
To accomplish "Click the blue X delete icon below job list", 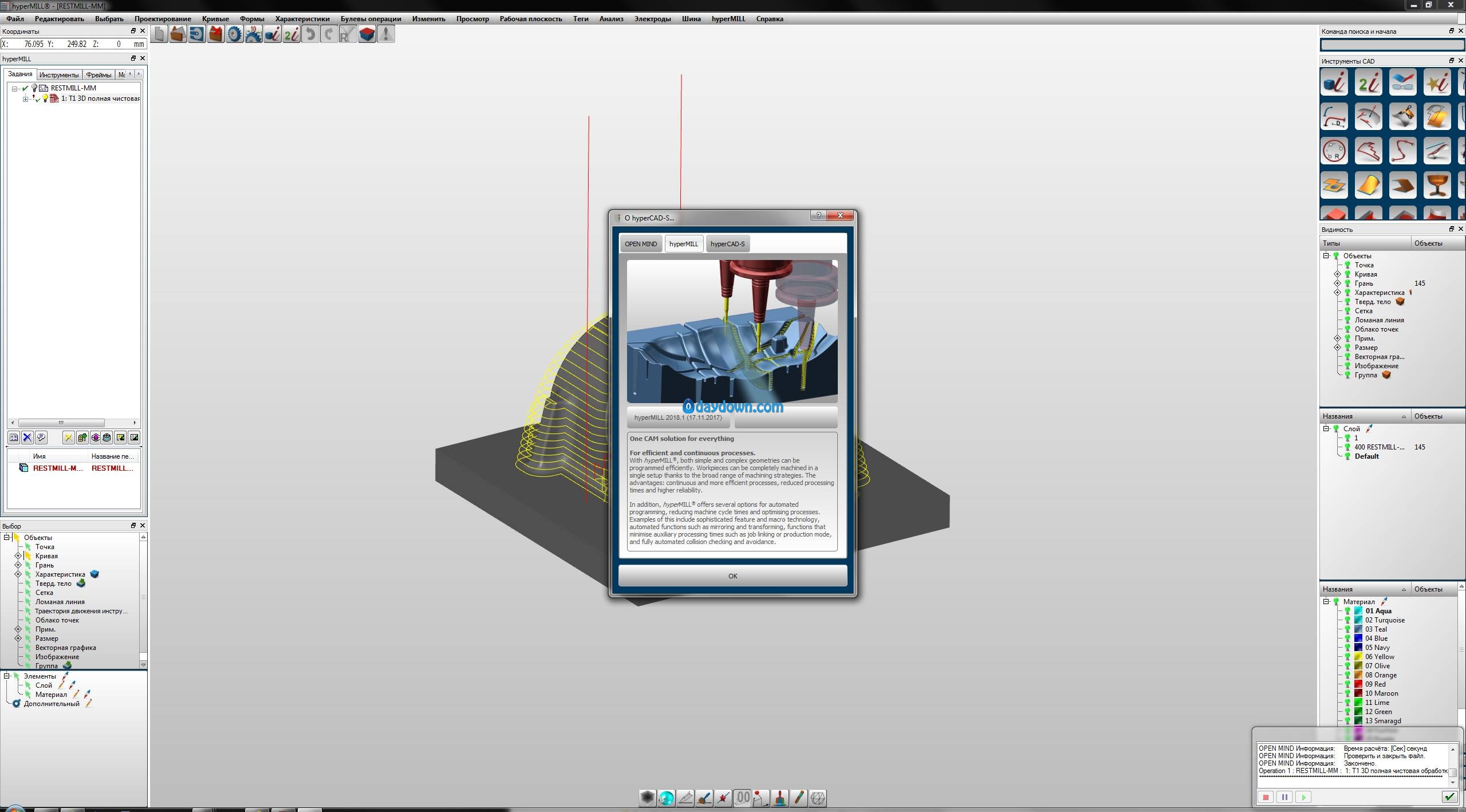I will pos(27,437).
